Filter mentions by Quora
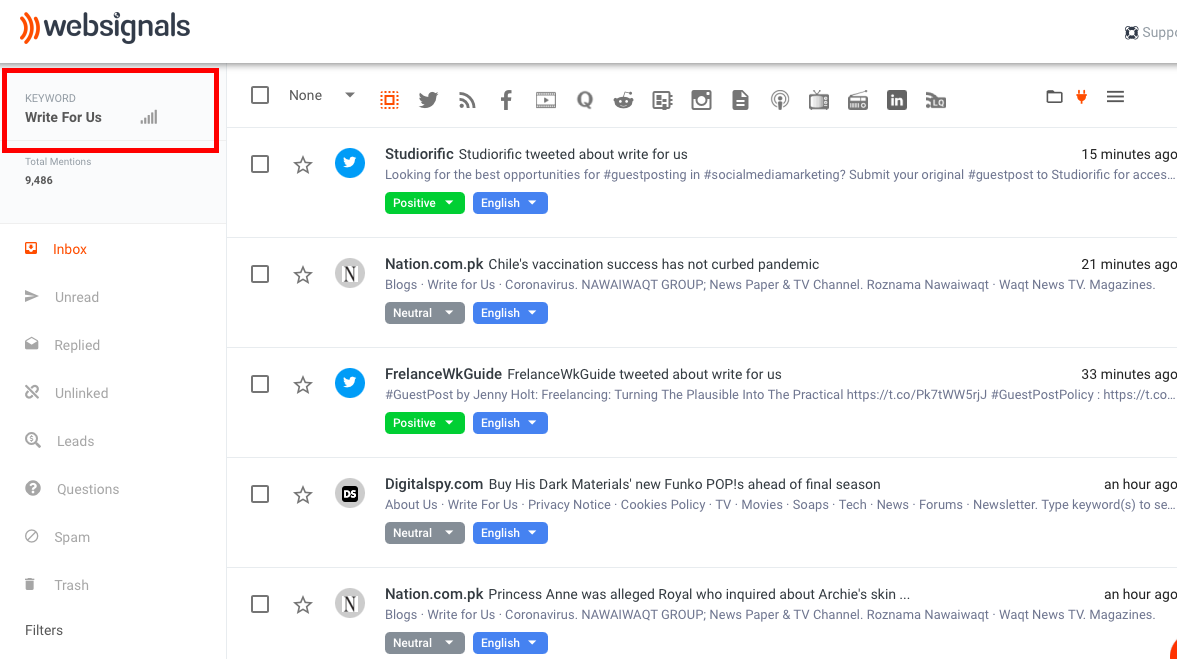 (x=585, y=100)
